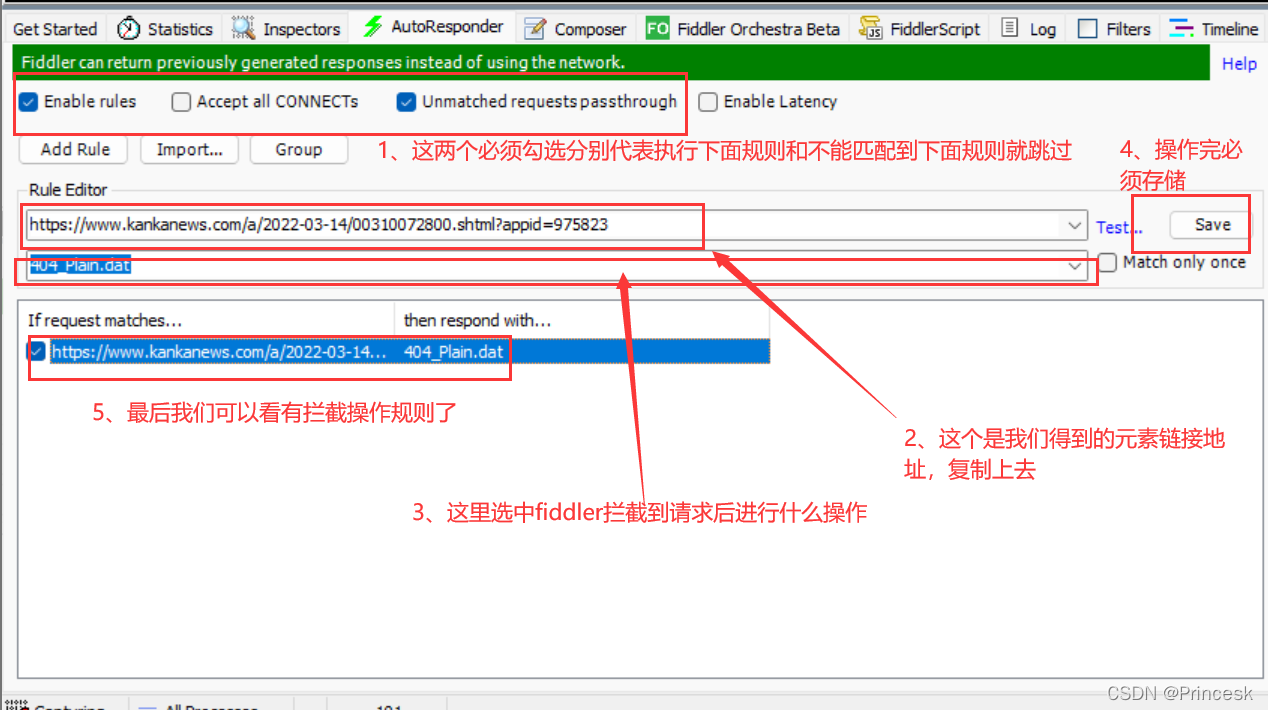
Task: Click the Group button
Action: coord(298,149)
